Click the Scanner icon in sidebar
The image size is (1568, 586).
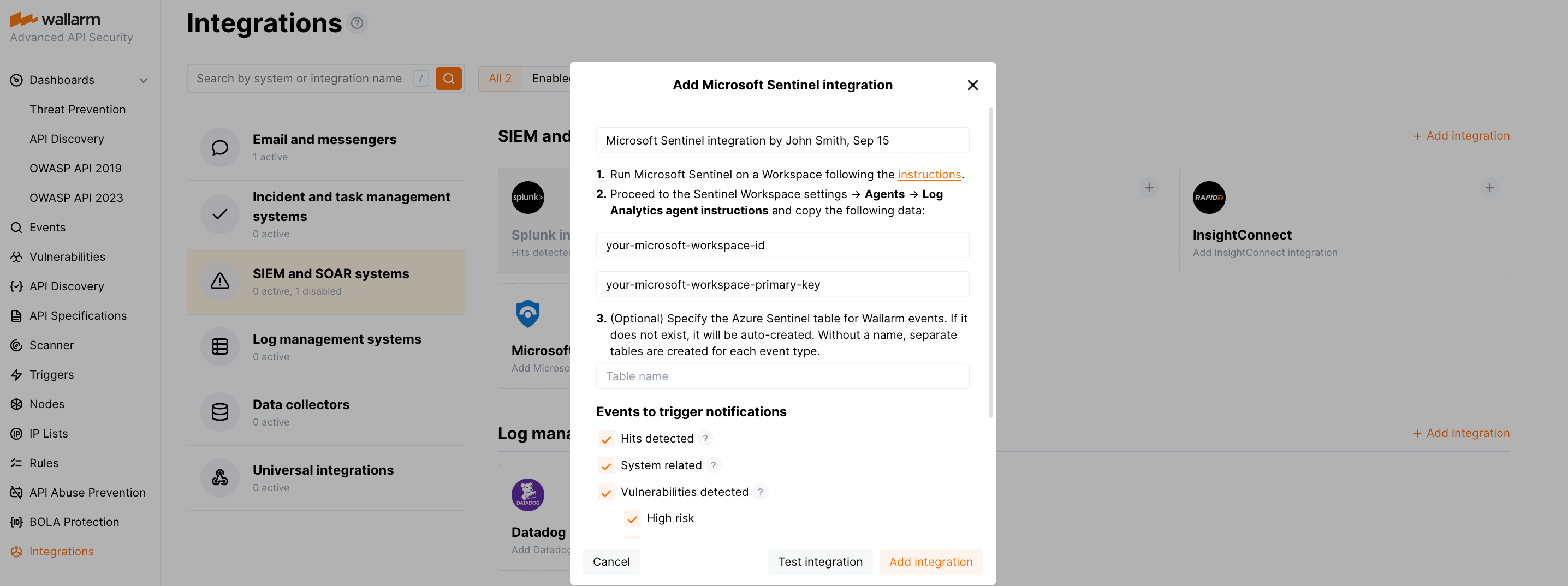16,345
